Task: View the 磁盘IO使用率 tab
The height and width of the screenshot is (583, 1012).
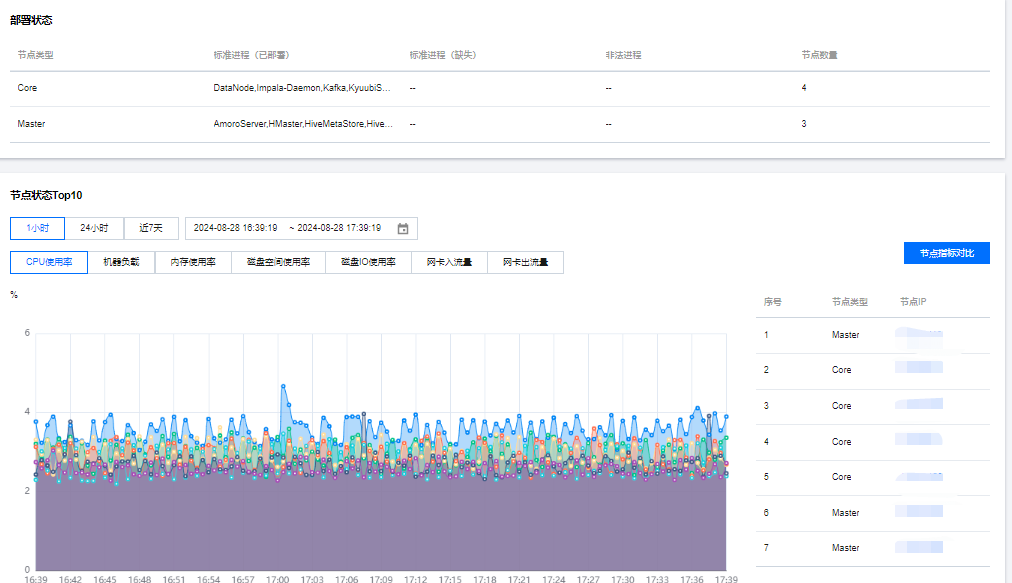Action: 368,262
